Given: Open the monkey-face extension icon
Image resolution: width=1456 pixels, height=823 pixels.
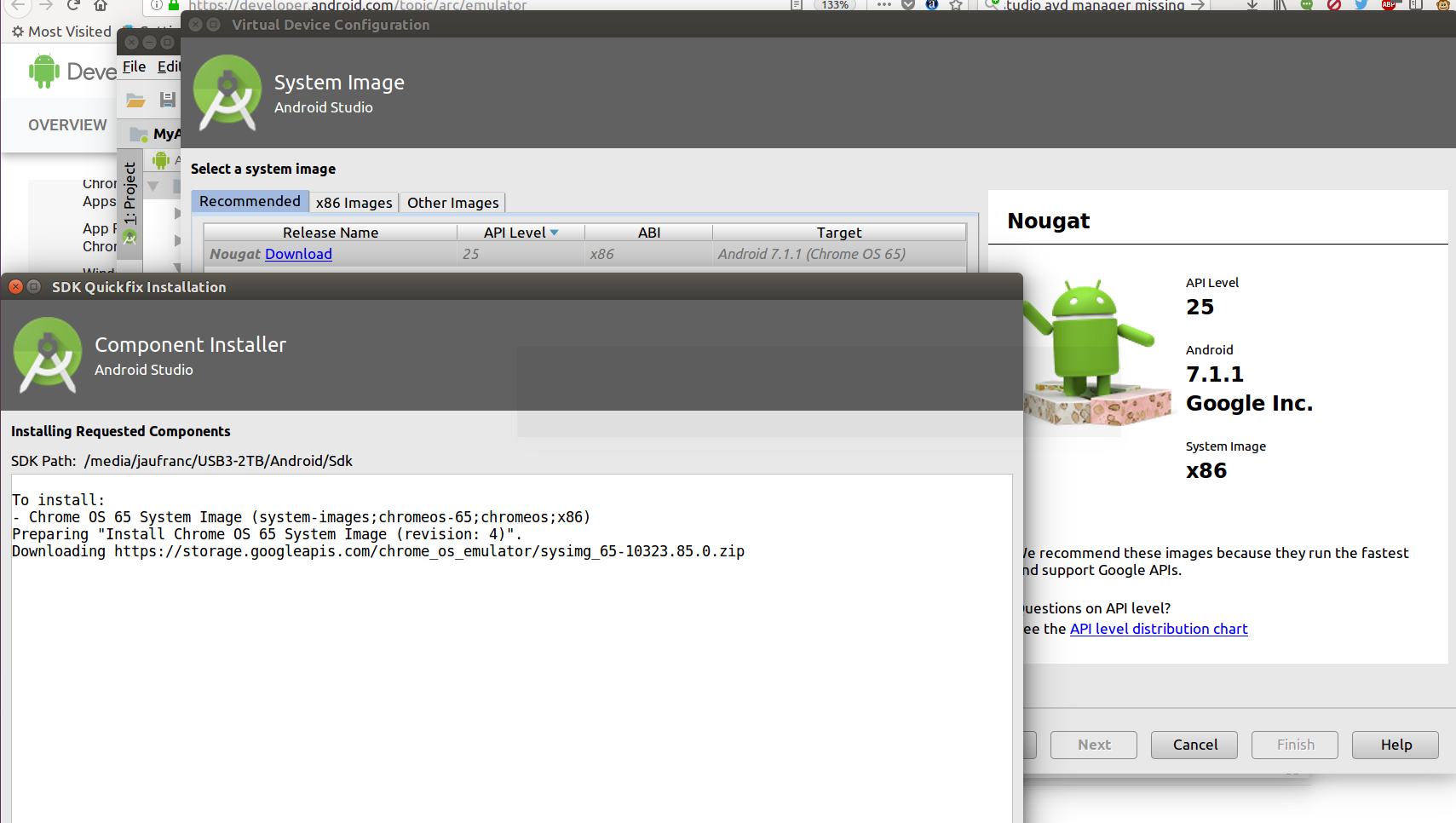Looking at the screenshot, I should tap(1443, 5).
